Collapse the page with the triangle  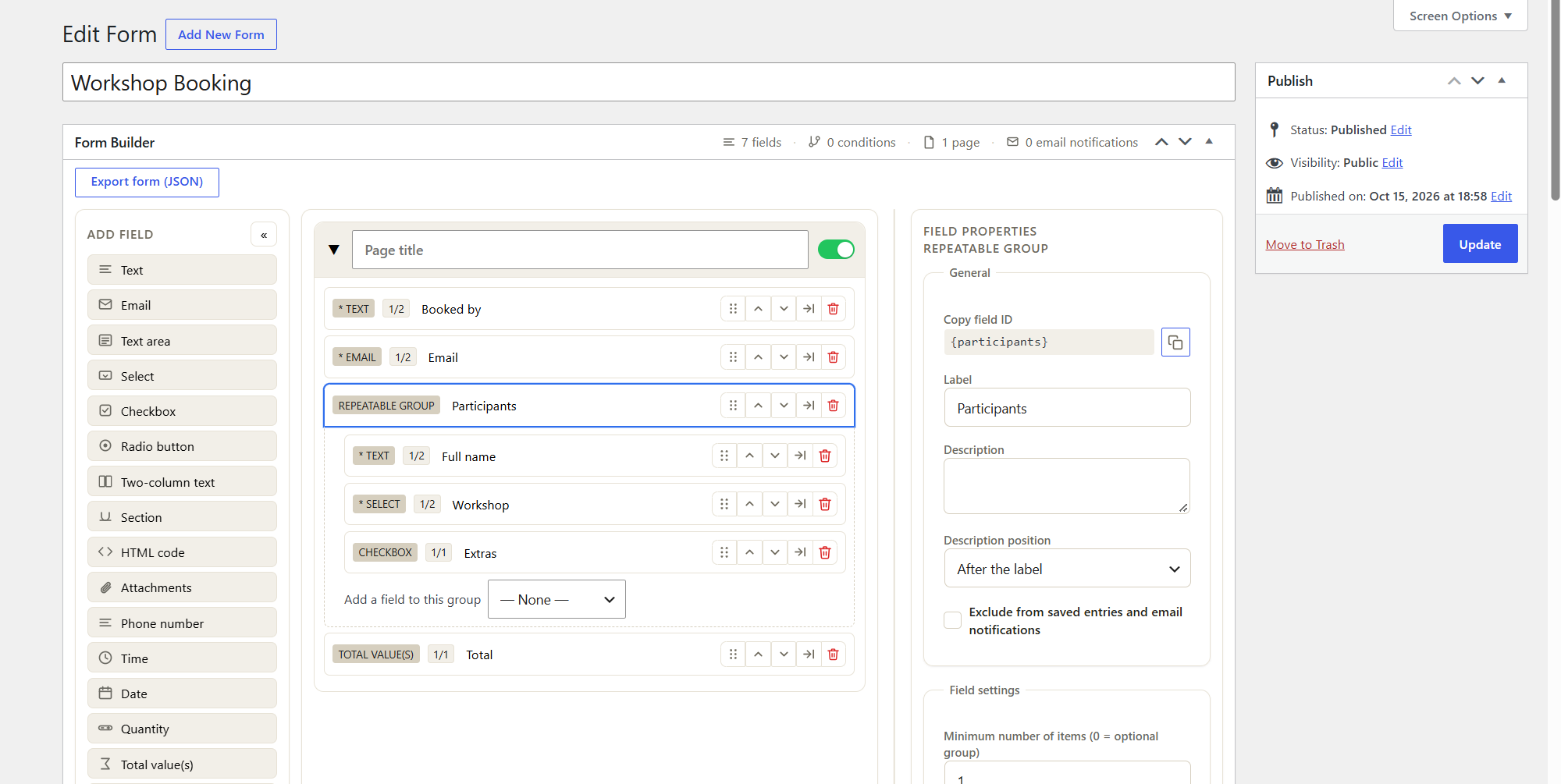tap(334, 250)
